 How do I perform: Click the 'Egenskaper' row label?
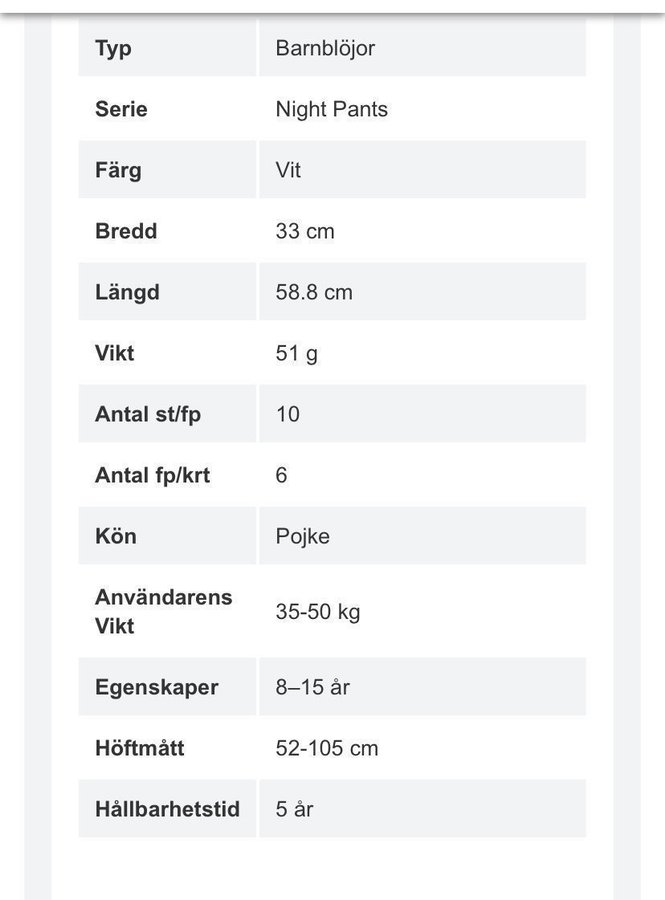pos(156,687)
